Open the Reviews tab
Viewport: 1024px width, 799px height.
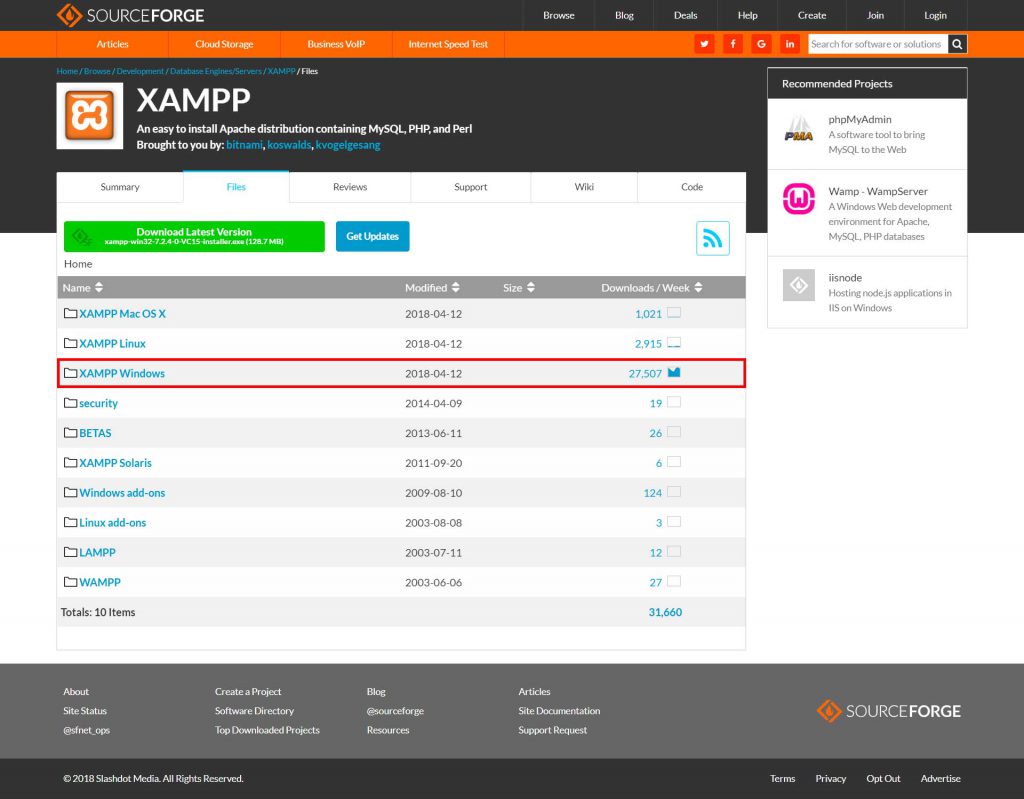pyautogui.click(x=350, y=187)
